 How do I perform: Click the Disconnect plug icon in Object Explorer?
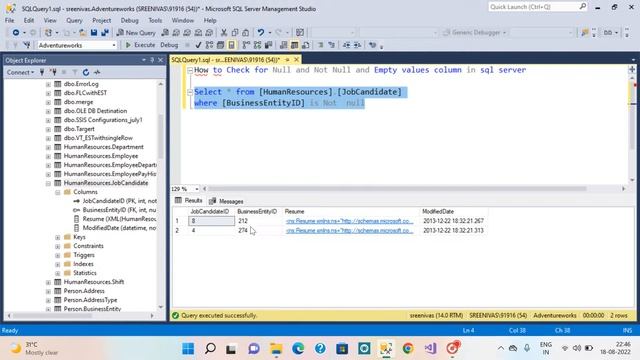[53, 72]
